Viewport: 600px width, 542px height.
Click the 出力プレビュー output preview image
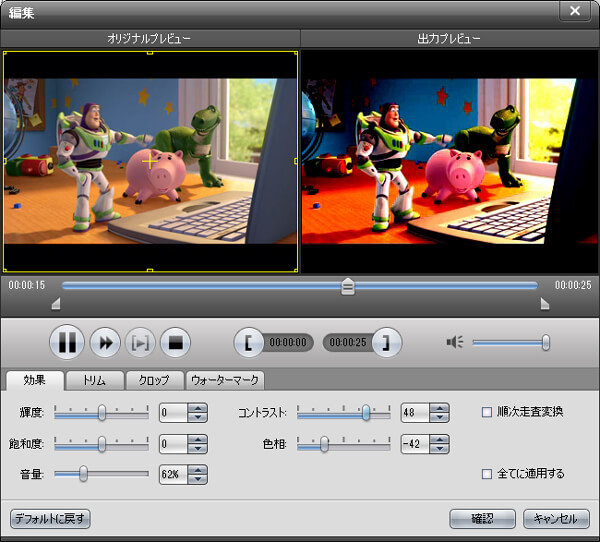(x=449, y=161)
